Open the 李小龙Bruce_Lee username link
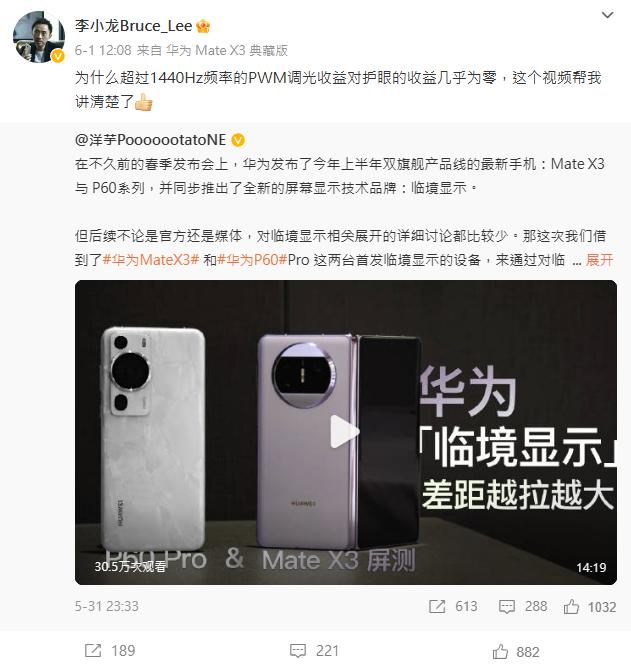Image resolution: width=631 pixels, height=670 pixels. point(133,26)
